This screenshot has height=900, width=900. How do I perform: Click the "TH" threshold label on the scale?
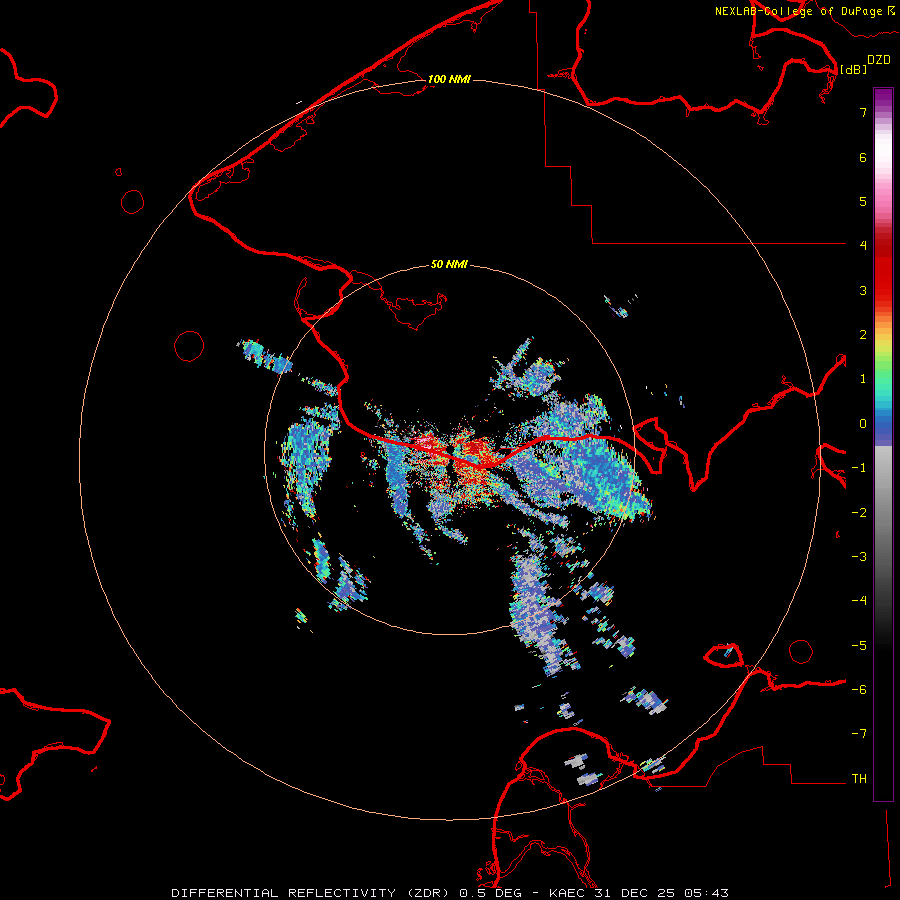859,779
